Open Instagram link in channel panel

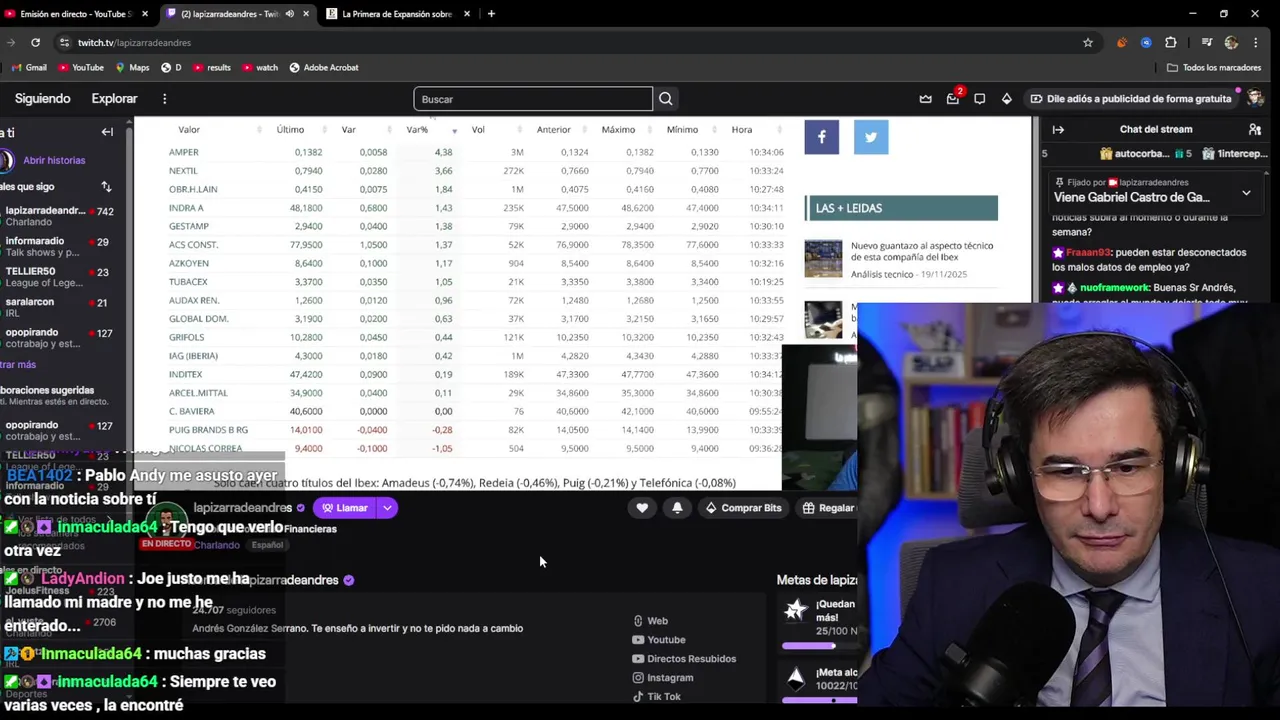663,678
